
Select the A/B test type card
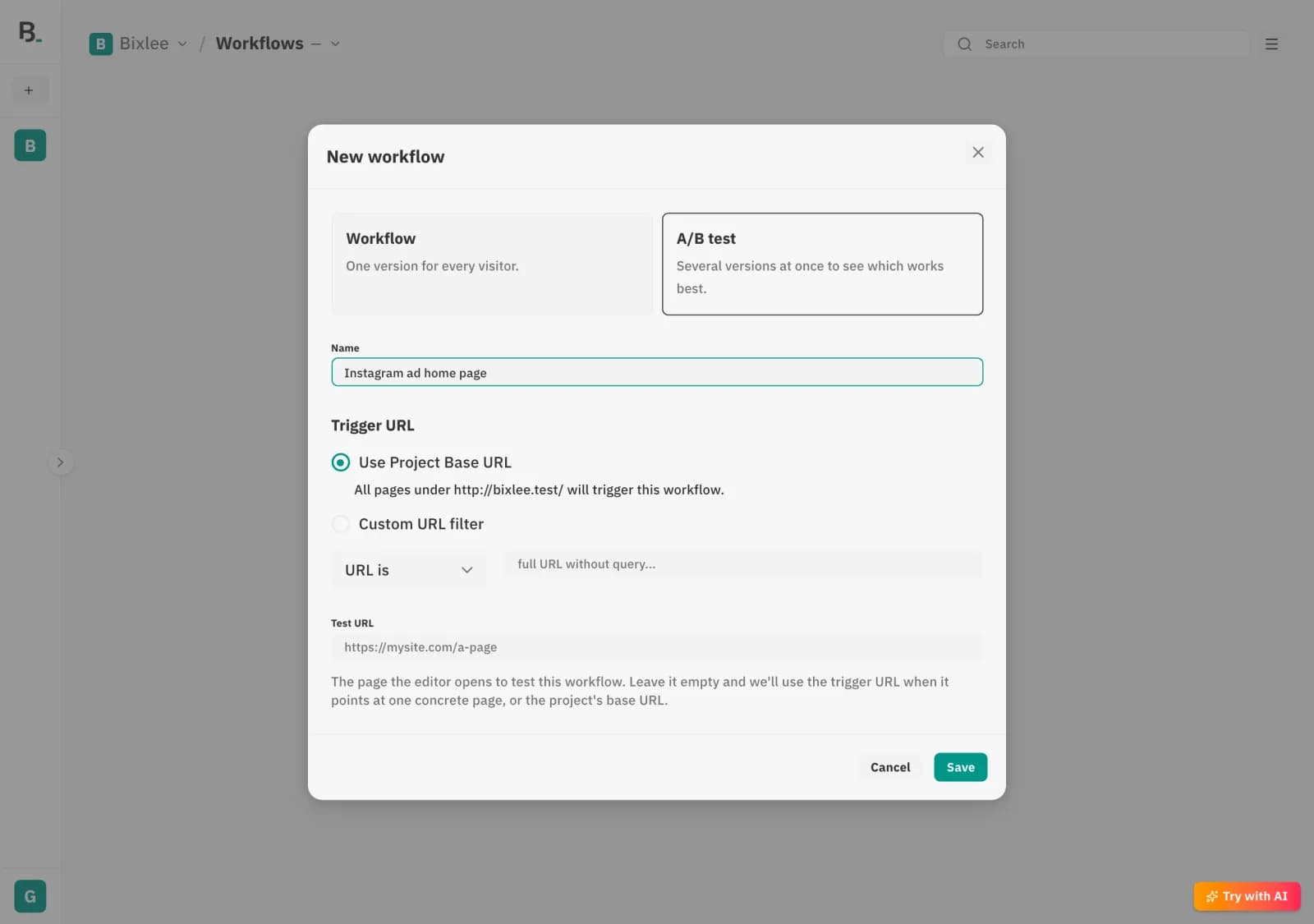point(822,264)
